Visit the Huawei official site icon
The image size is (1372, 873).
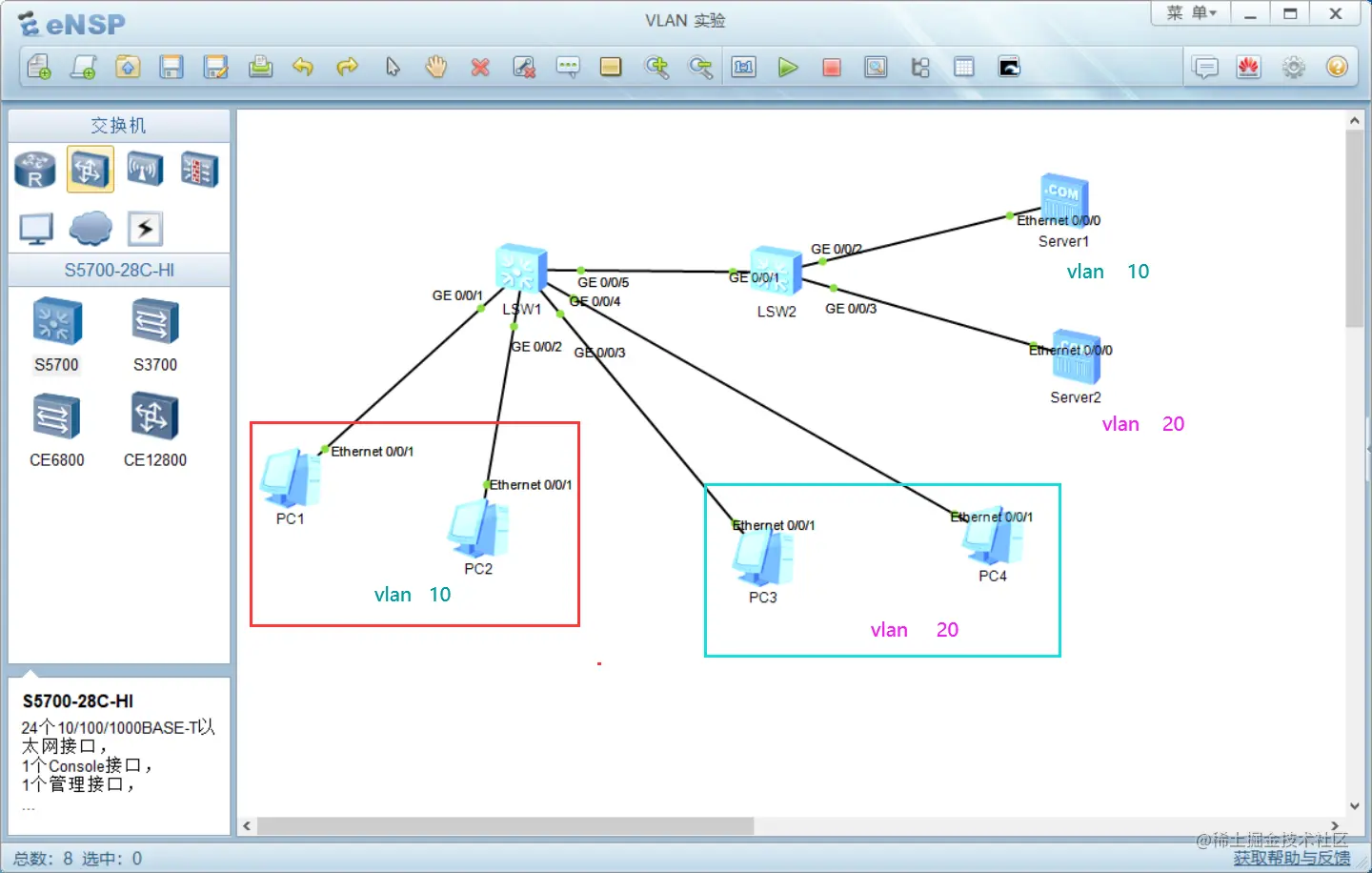point(1249,67)
